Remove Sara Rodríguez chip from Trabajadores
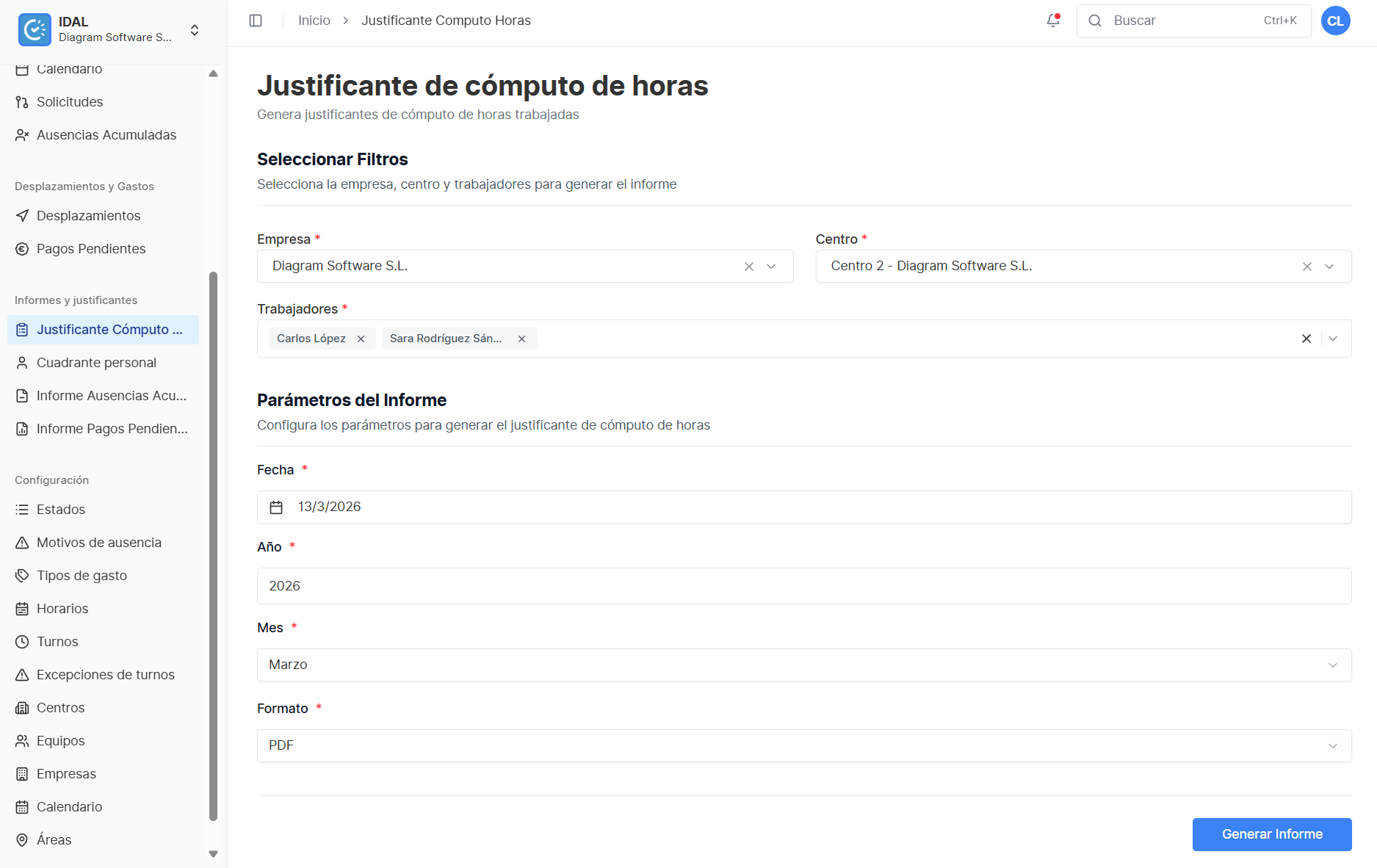This screenshot has height=868, width=1377. [521, 339]
